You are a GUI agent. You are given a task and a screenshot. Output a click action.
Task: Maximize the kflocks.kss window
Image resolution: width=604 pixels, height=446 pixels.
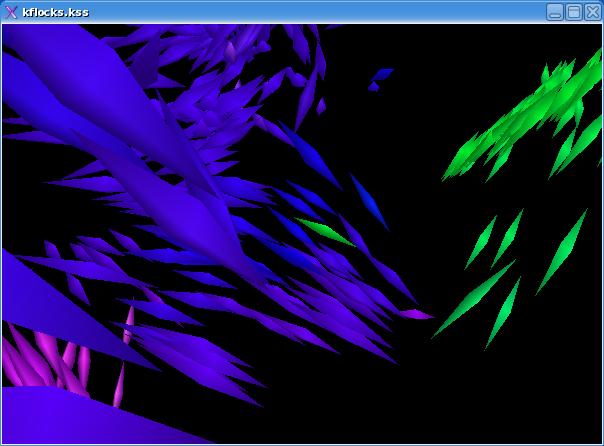[574, 12]
